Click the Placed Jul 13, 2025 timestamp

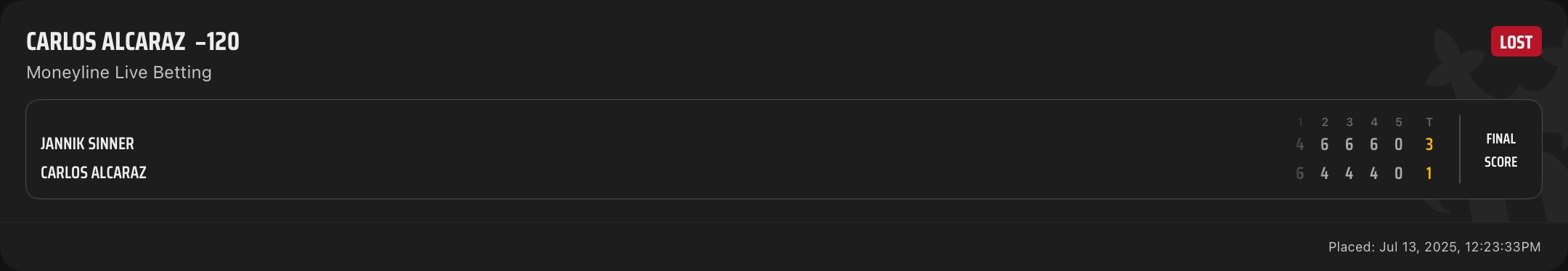1434,247
